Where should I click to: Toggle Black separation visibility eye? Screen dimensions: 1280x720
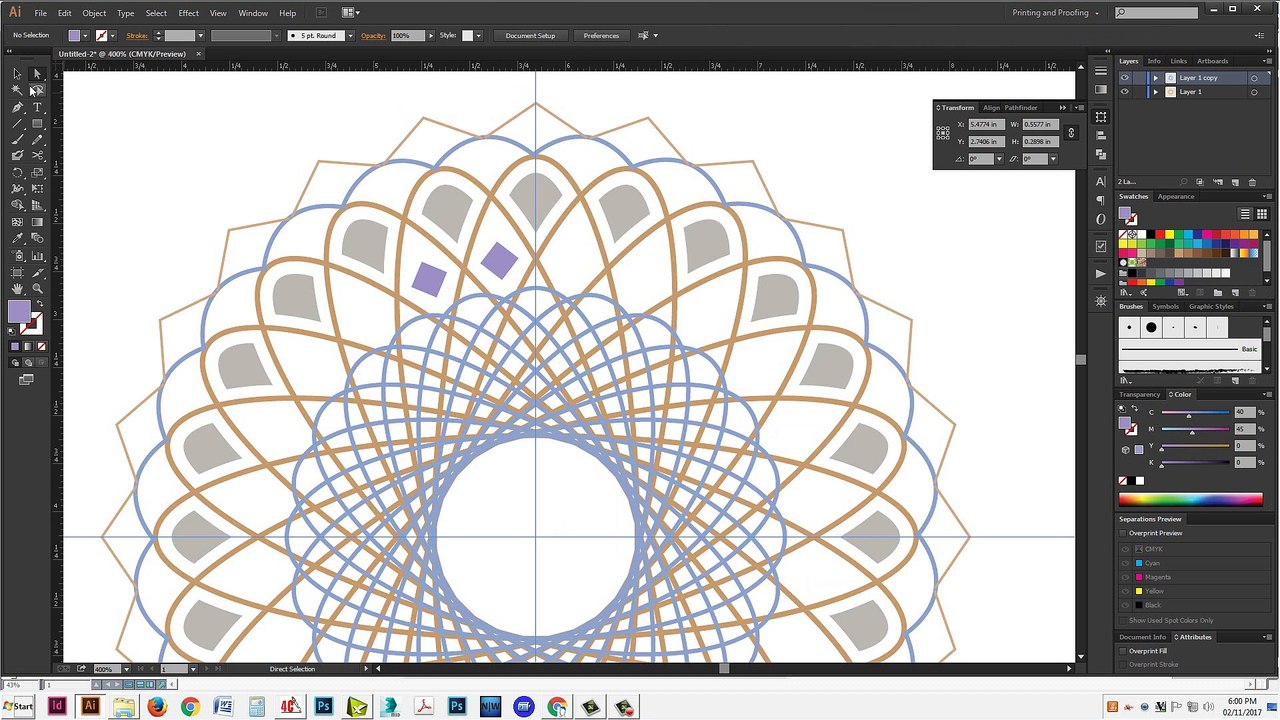pyautogui.click(x=1126, y=605)
